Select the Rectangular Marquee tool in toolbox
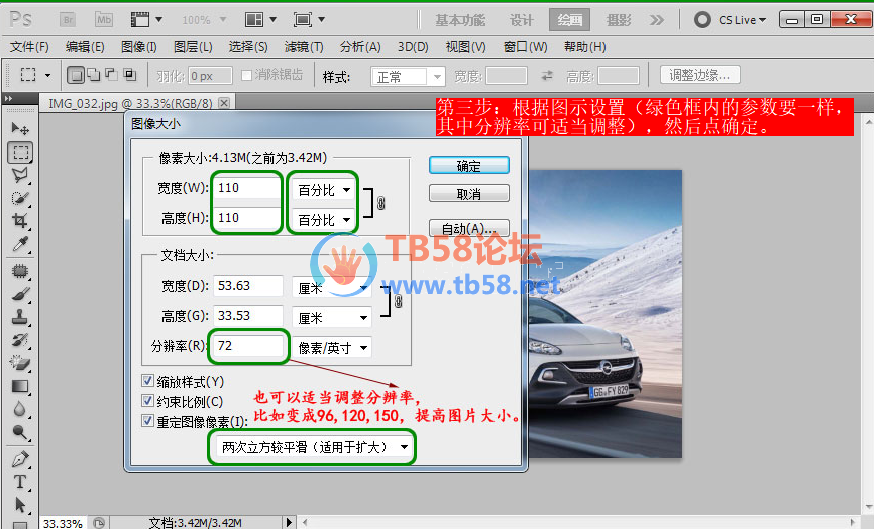874x529 pixels. [x=20, y=152]
